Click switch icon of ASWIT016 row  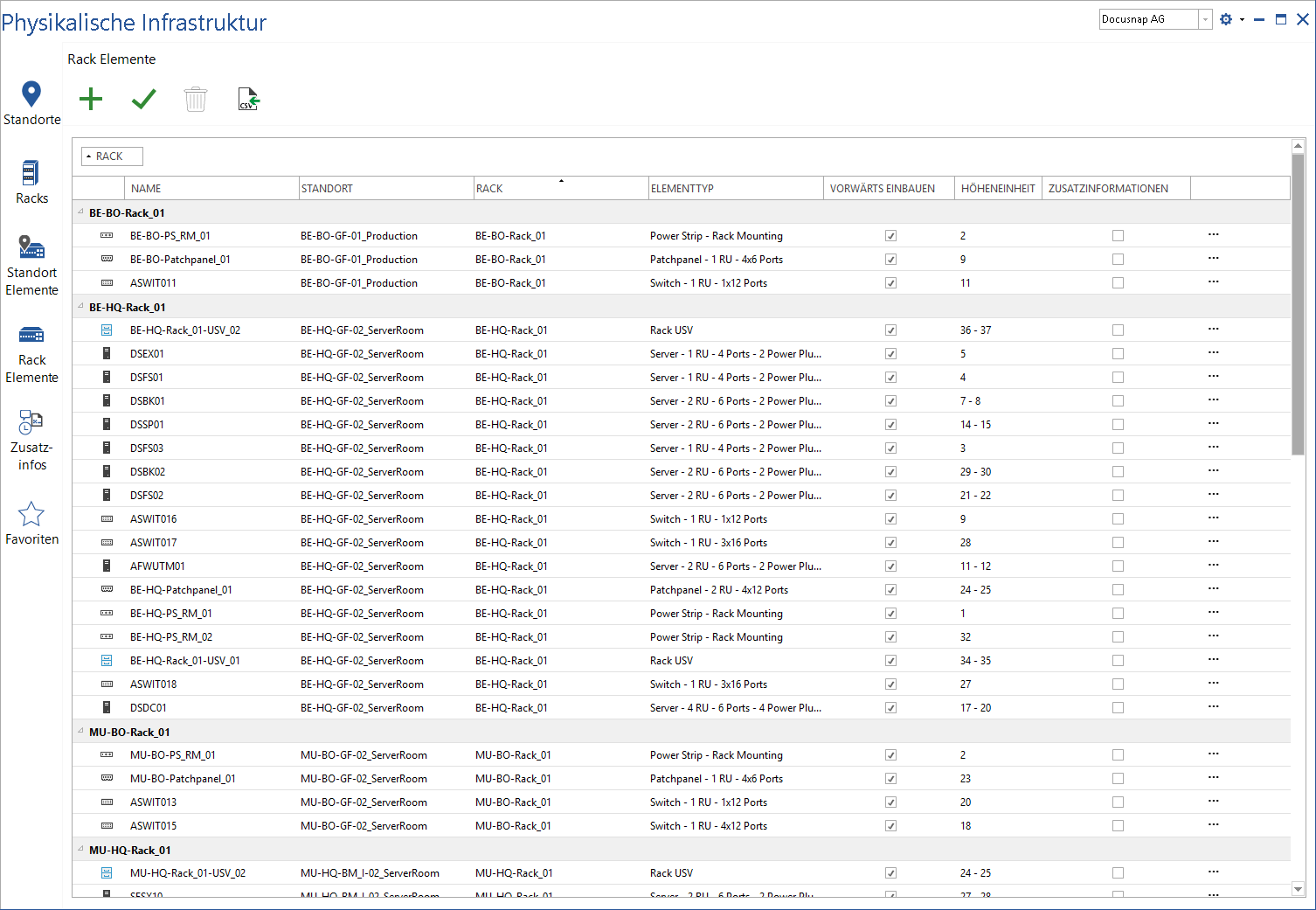107,518
